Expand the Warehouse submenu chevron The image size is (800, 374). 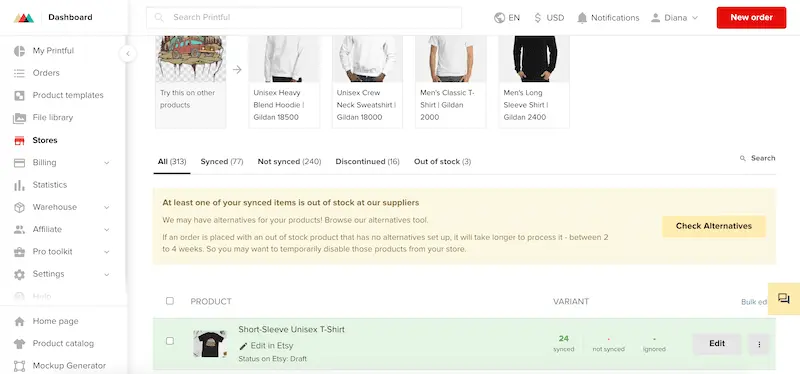click(x=107, y=207)
